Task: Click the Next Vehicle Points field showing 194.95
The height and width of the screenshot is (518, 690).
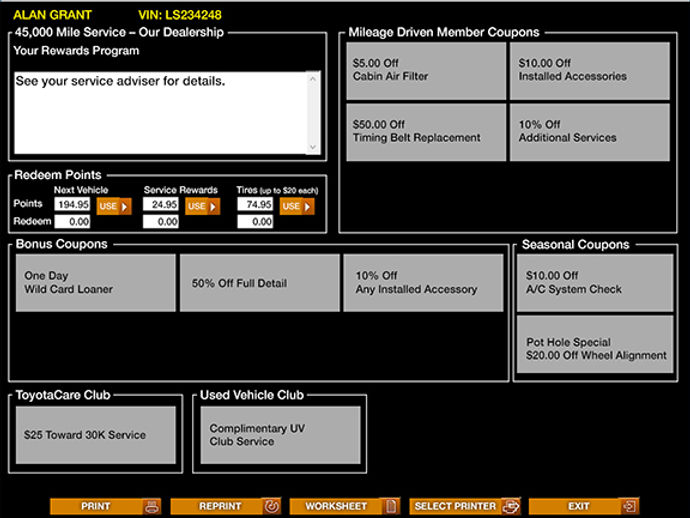Action: click(72, 204)
